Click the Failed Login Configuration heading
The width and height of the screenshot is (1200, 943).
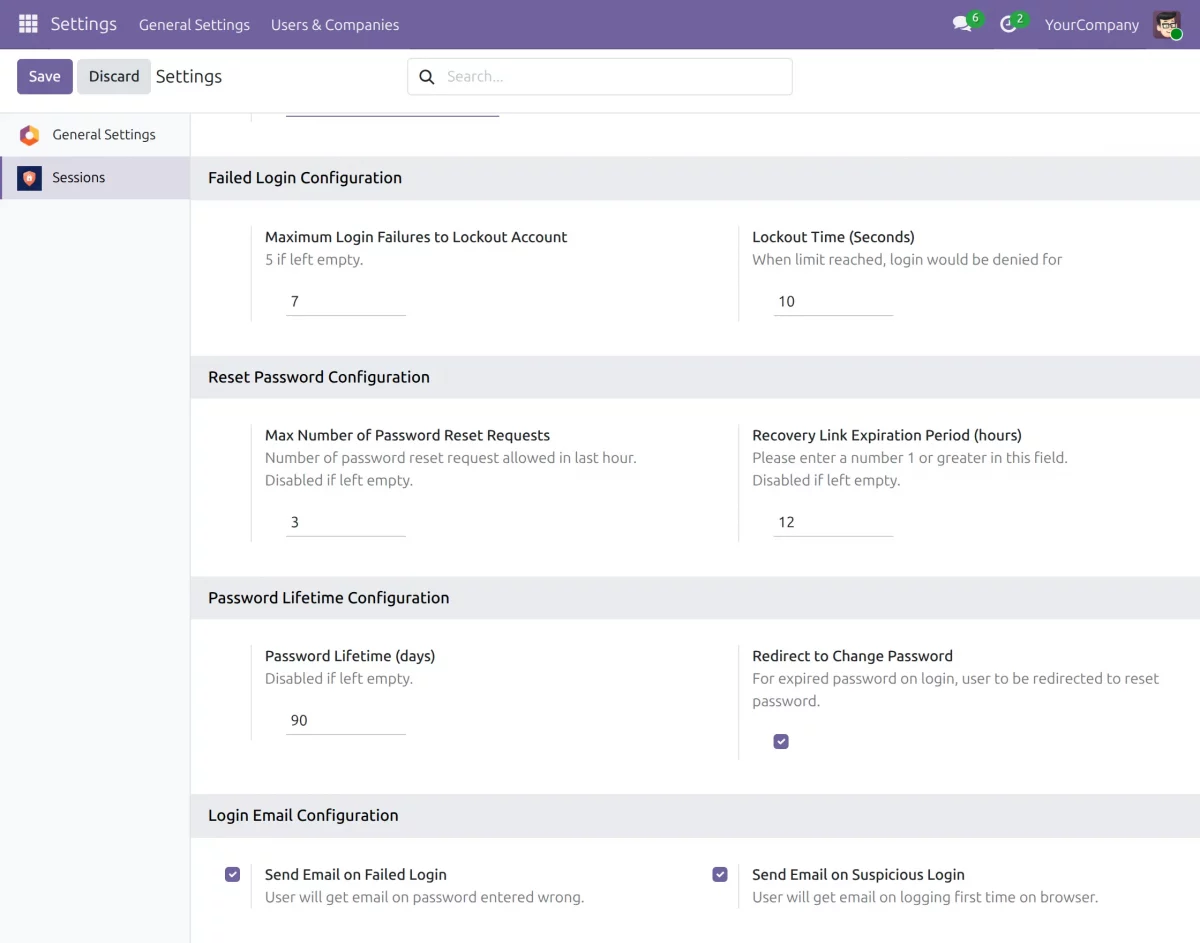click(305, 178)
